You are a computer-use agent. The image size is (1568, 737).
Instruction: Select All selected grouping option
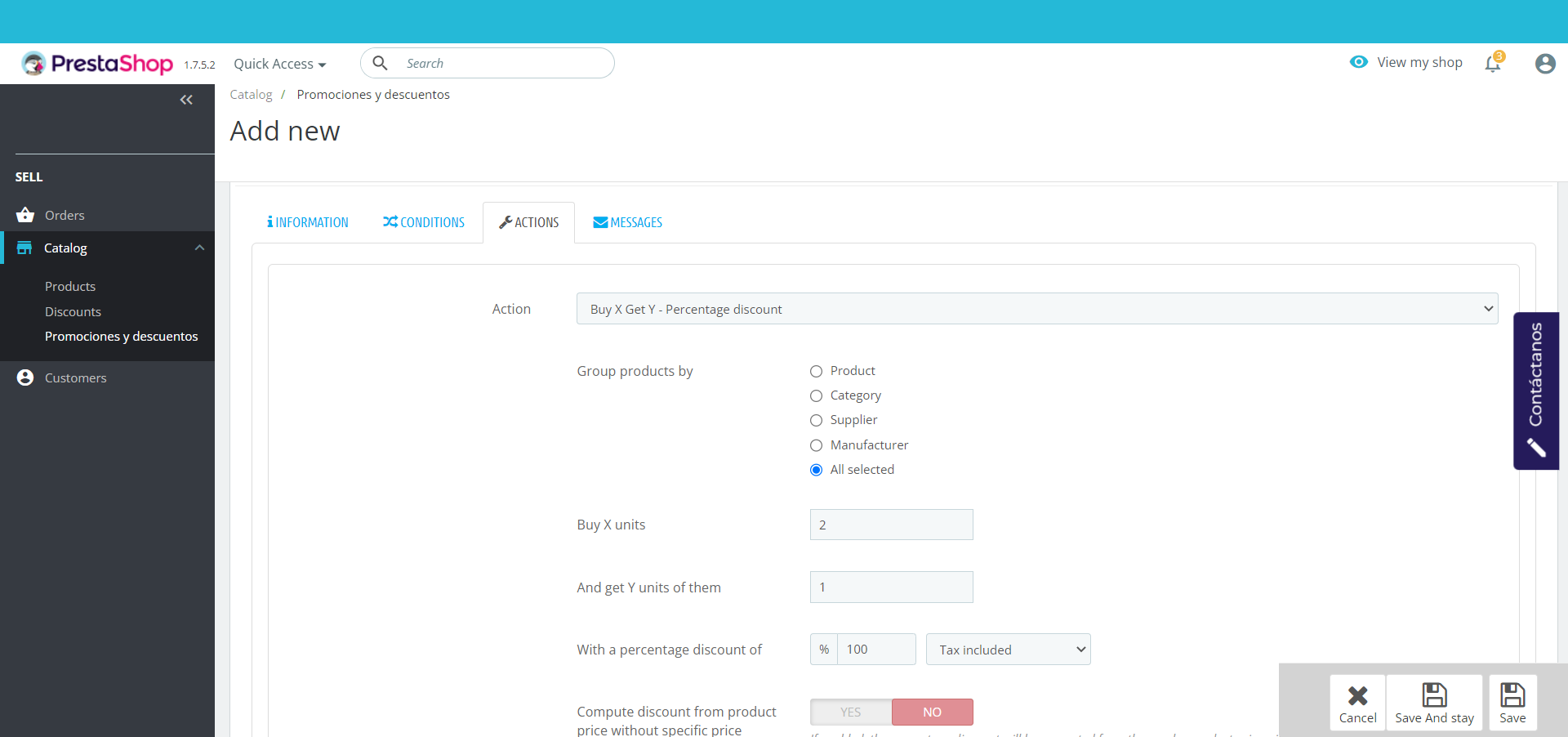pyautogui.click(x=816, y=470)
